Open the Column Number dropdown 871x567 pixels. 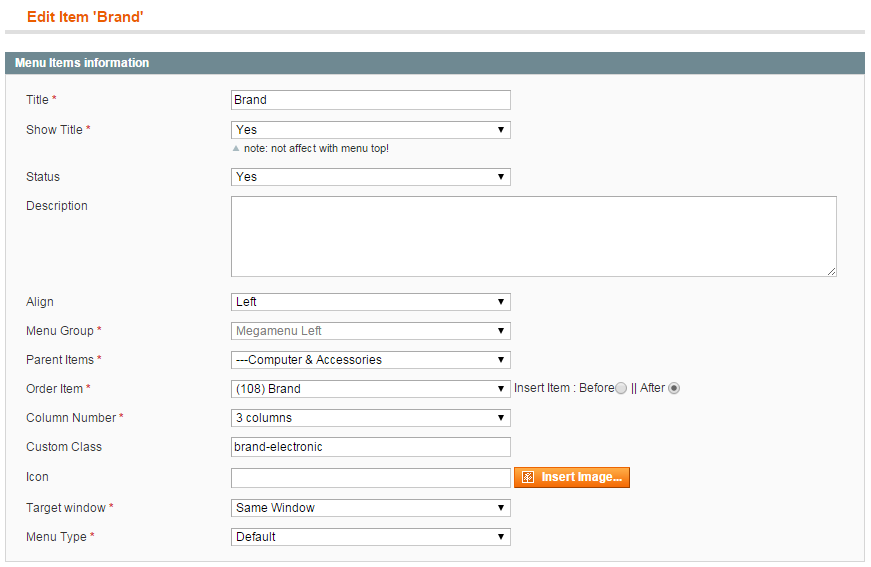pyautogui.click(x=371, y=418)
